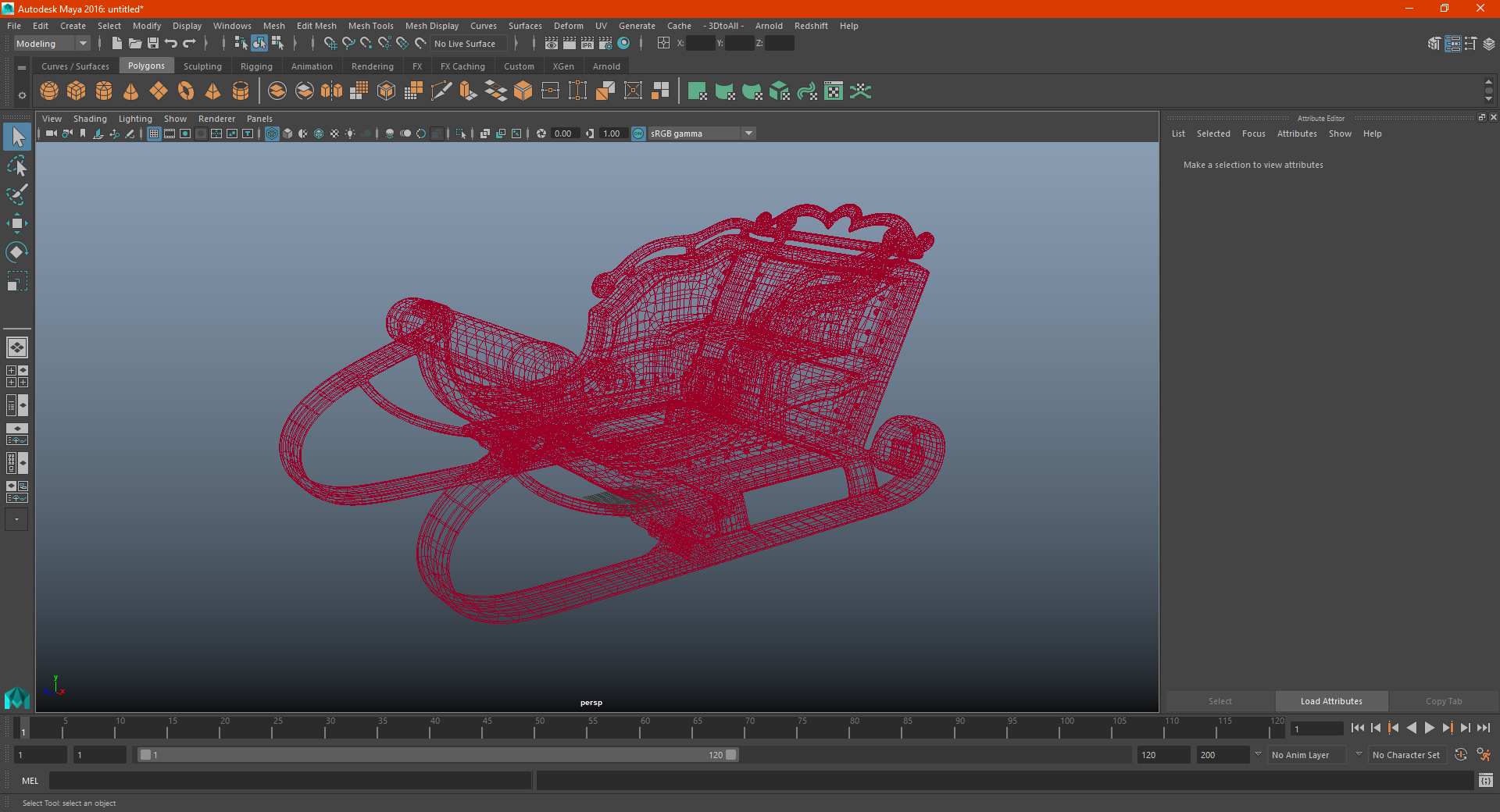Toggle wireframe display in panel toolbar
Screen dimensions: 1500x812
pyautogui.click(x=272, y=134)
